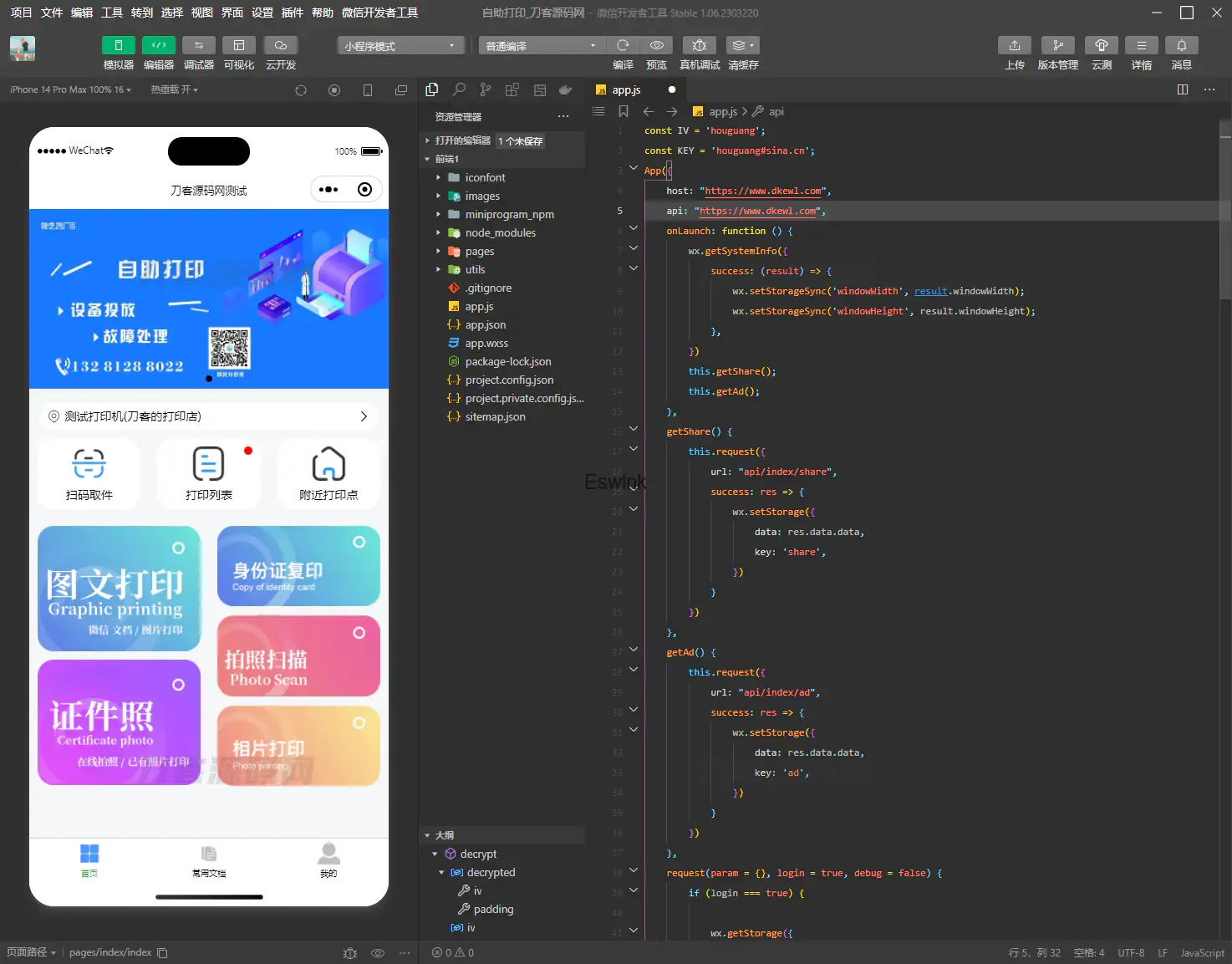The image size is (1232, 964).
Task: Open the 工具 menu
Action: [112, 13]
